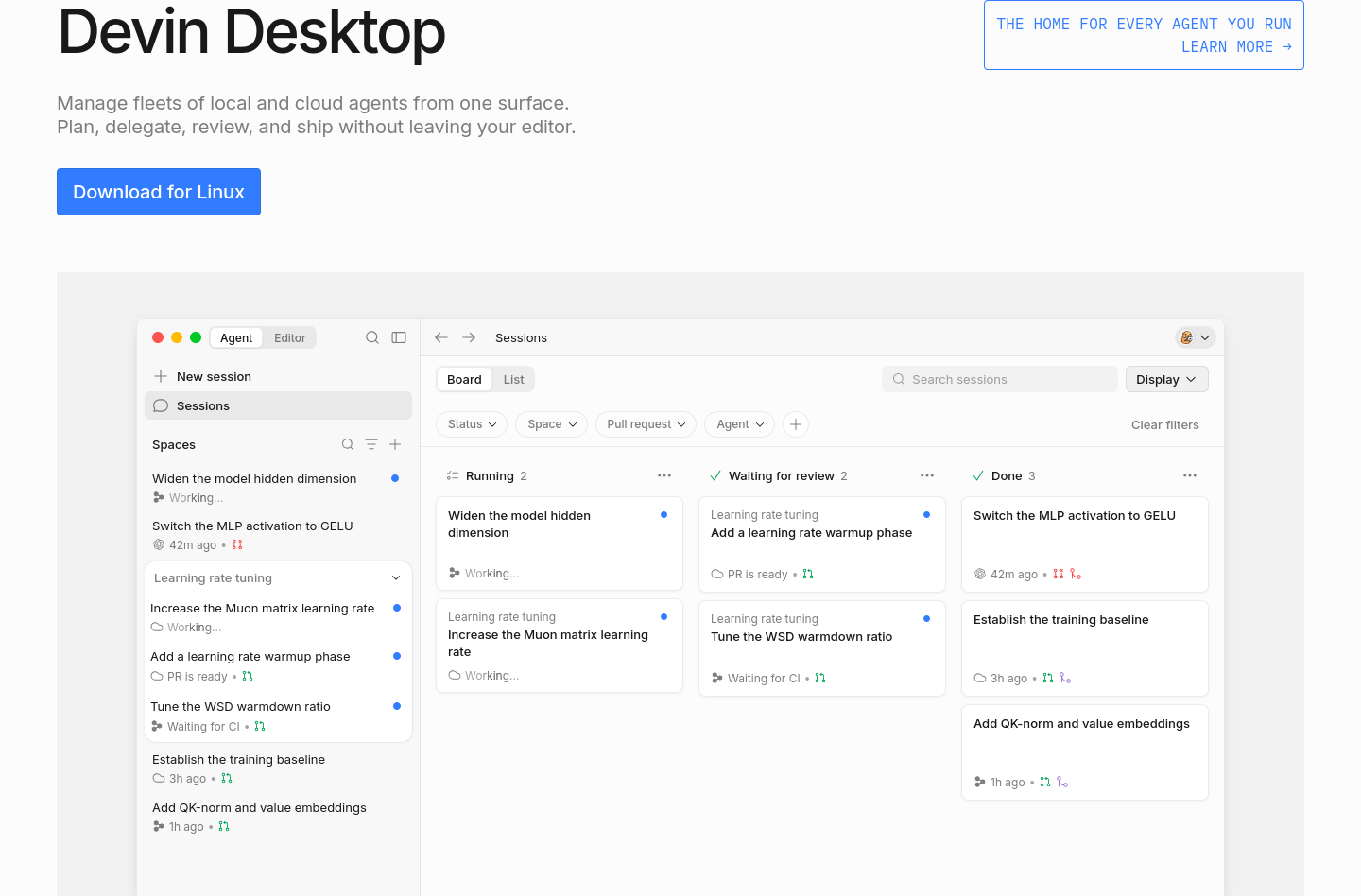Click the Establish the training baseline card title

1060,619
